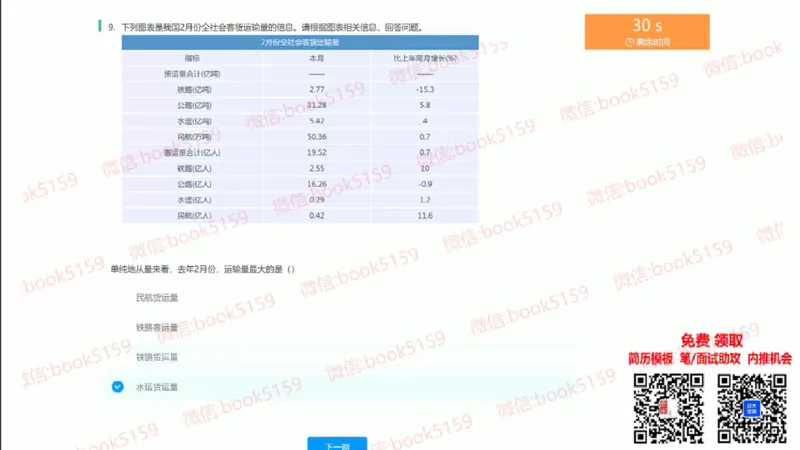
Task: Click the 公路(亿吨) row label
Action: (194, 106)
